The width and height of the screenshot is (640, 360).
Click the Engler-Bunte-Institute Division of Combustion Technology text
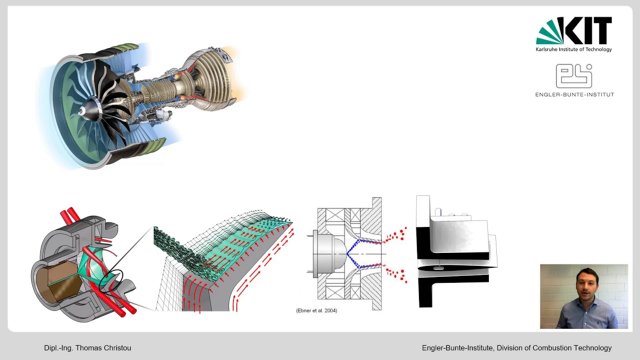[x=517, y=348]
